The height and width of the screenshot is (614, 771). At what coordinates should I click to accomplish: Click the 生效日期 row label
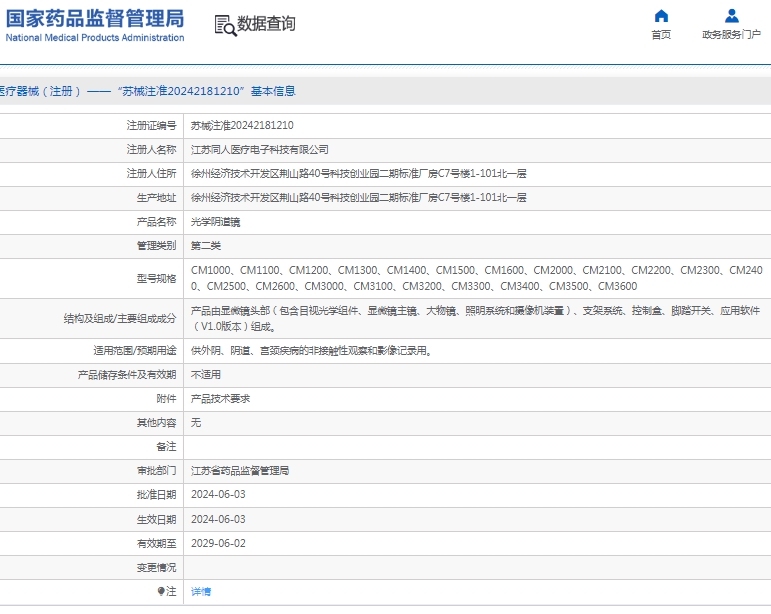click(x=156, y=520)
